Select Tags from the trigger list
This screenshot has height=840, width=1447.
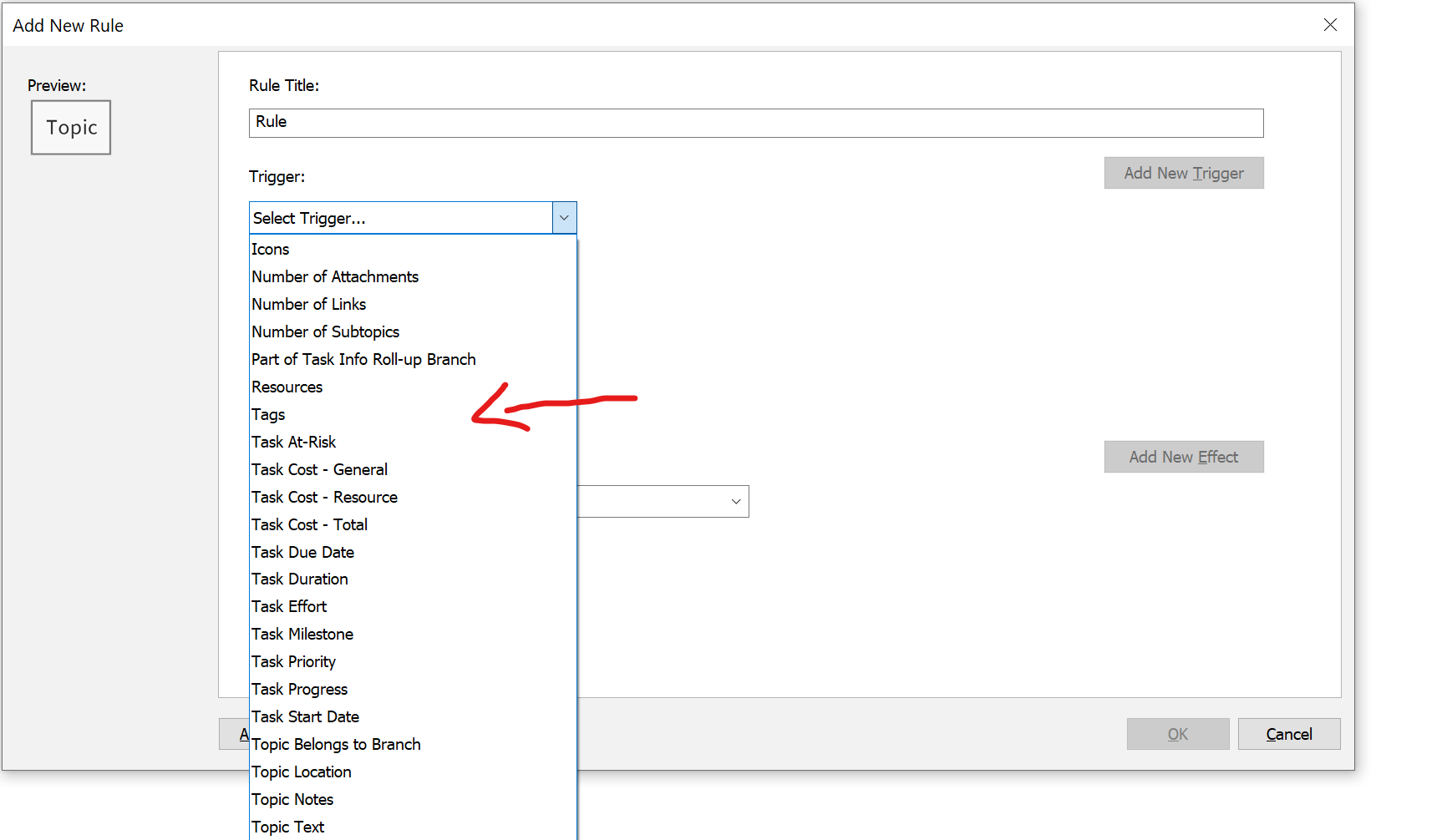pos(269,415)
